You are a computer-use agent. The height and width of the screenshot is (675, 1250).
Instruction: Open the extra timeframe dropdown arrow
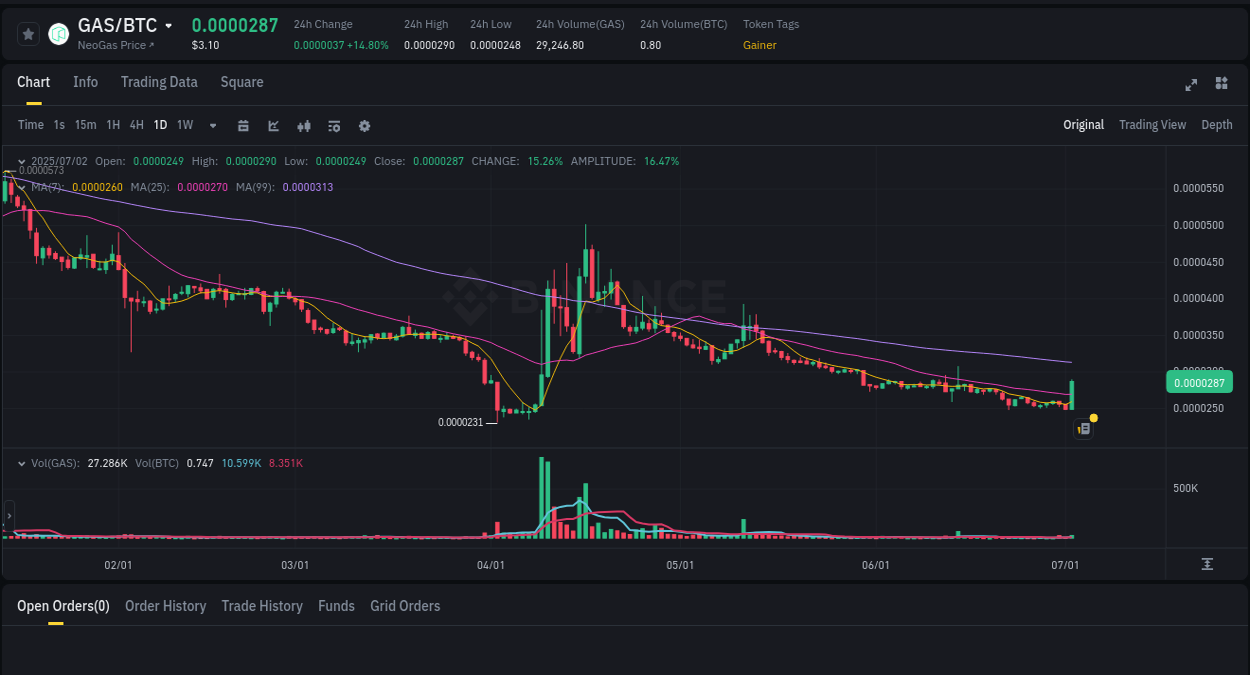tap(212, 125)
